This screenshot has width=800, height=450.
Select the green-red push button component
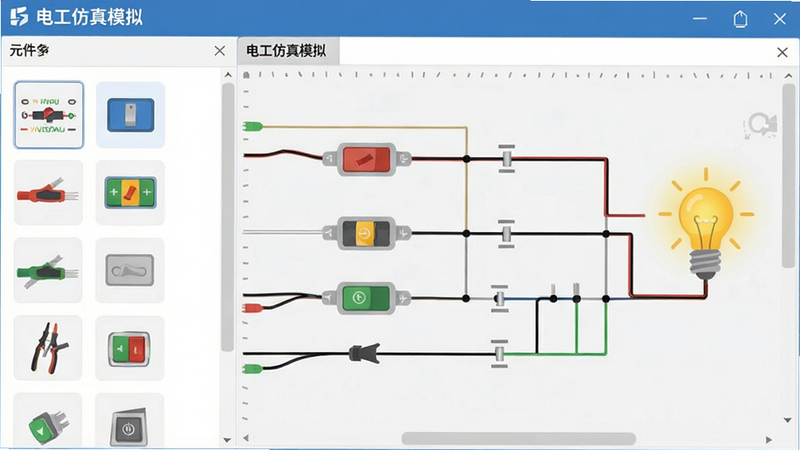coord(130,347)
